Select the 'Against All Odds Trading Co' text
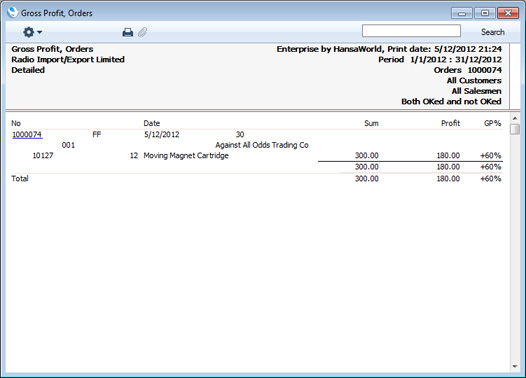The width and height of the screenshot is (526, 378). pos(262,145)
